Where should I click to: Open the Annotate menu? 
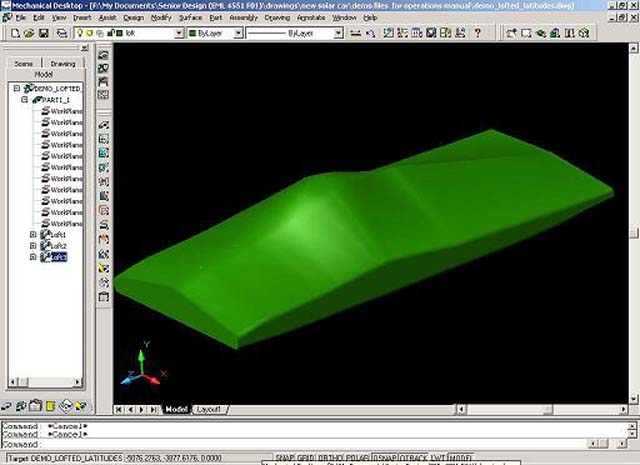(x=311, y=18)
